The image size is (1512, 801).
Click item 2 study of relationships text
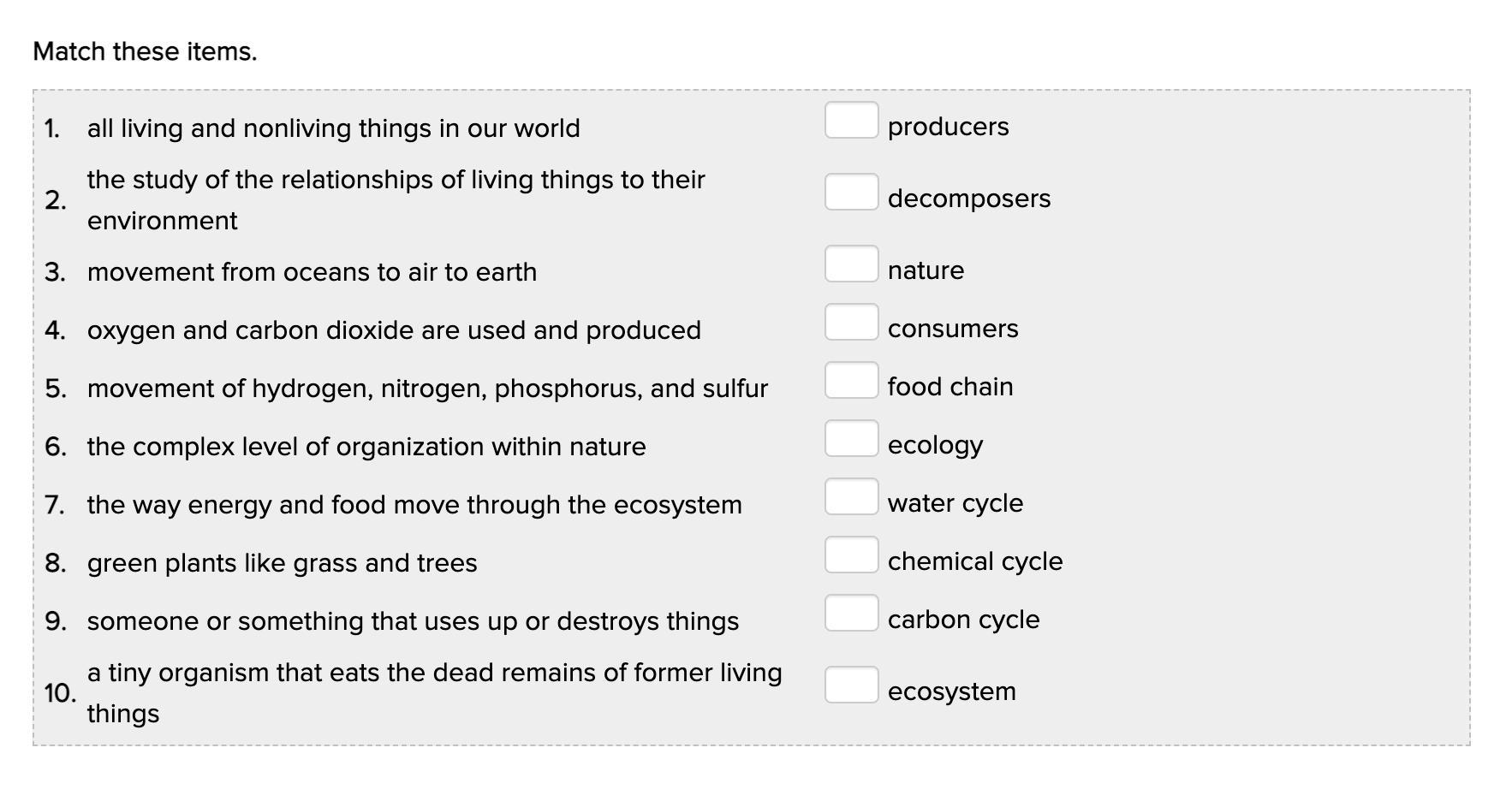tap(396, 200)
